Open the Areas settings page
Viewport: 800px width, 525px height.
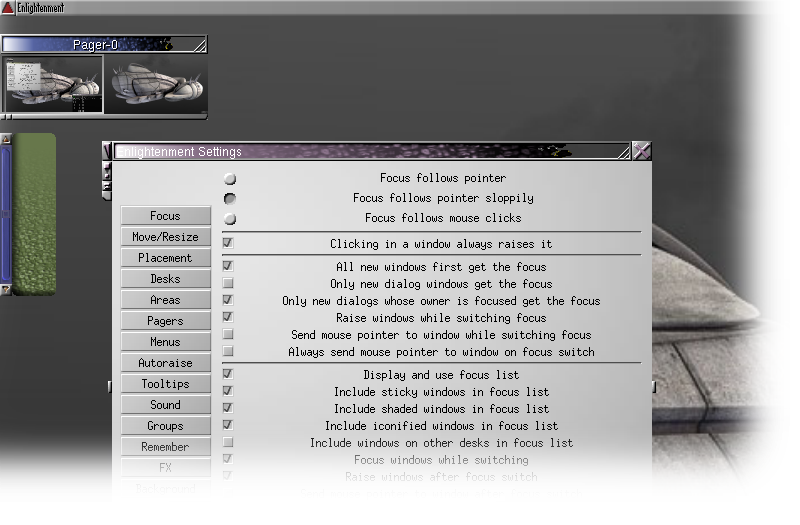point(165,300)
